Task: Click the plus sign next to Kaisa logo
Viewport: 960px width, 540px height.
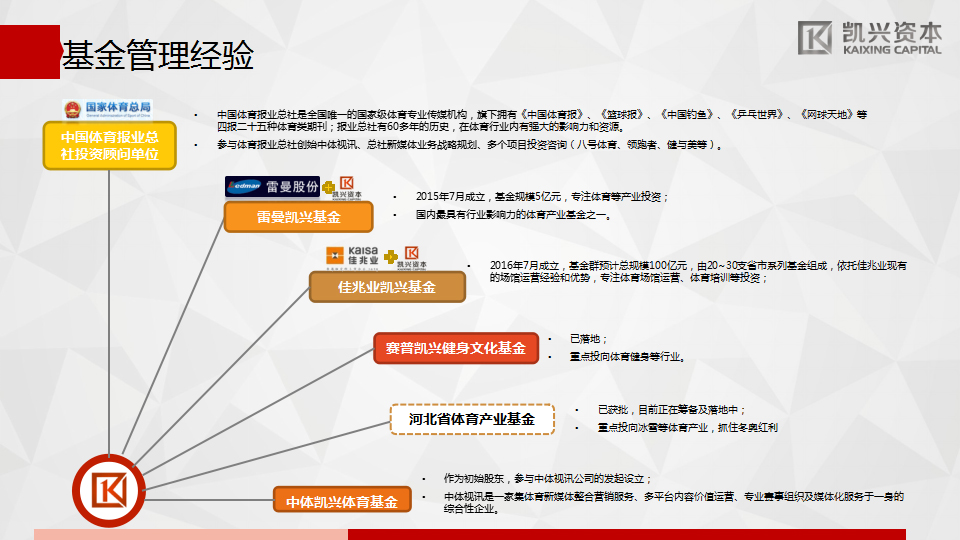Action: [x=390, y=257]
